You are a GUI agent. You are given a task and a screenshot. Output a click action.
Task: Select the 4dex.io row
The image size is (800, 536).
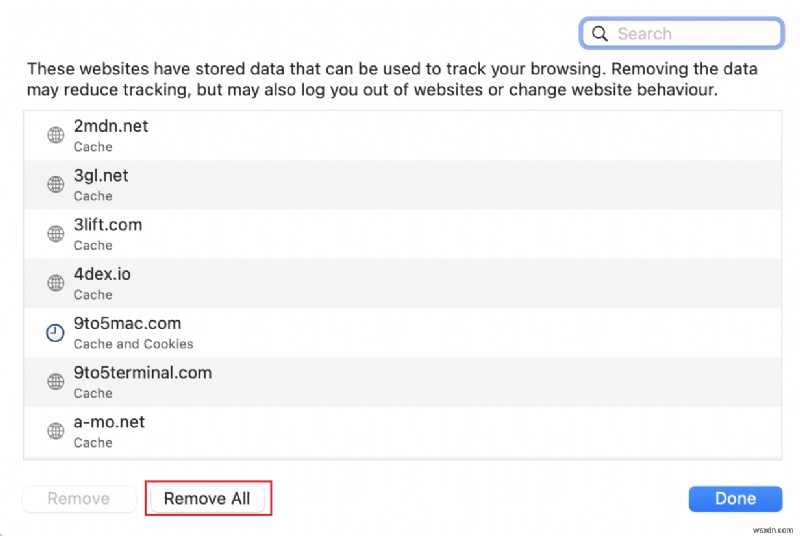click(x=400, y=283)
